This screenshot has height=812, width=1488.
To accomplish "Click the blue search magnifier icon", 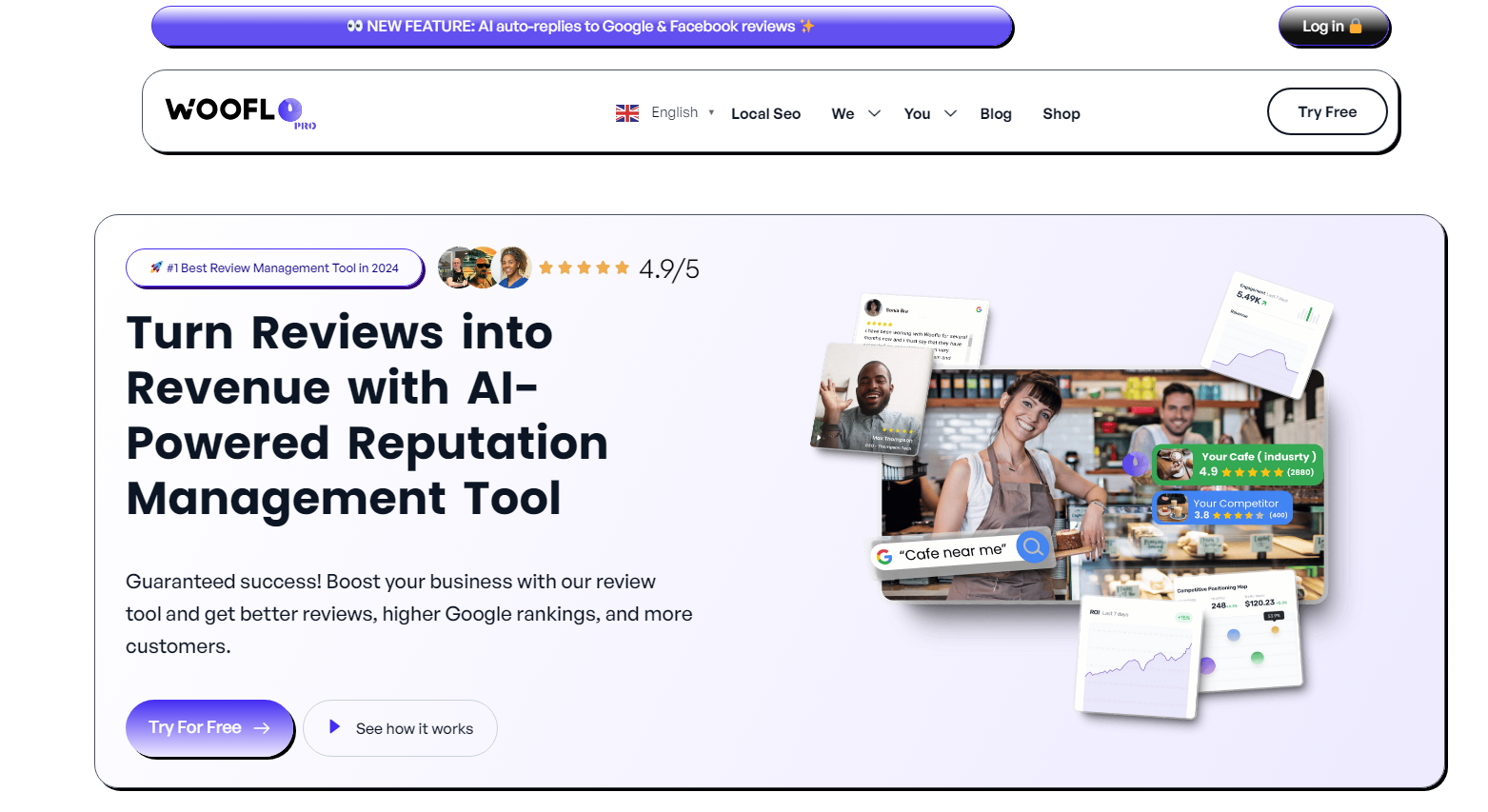I will tap(1032, 546).
